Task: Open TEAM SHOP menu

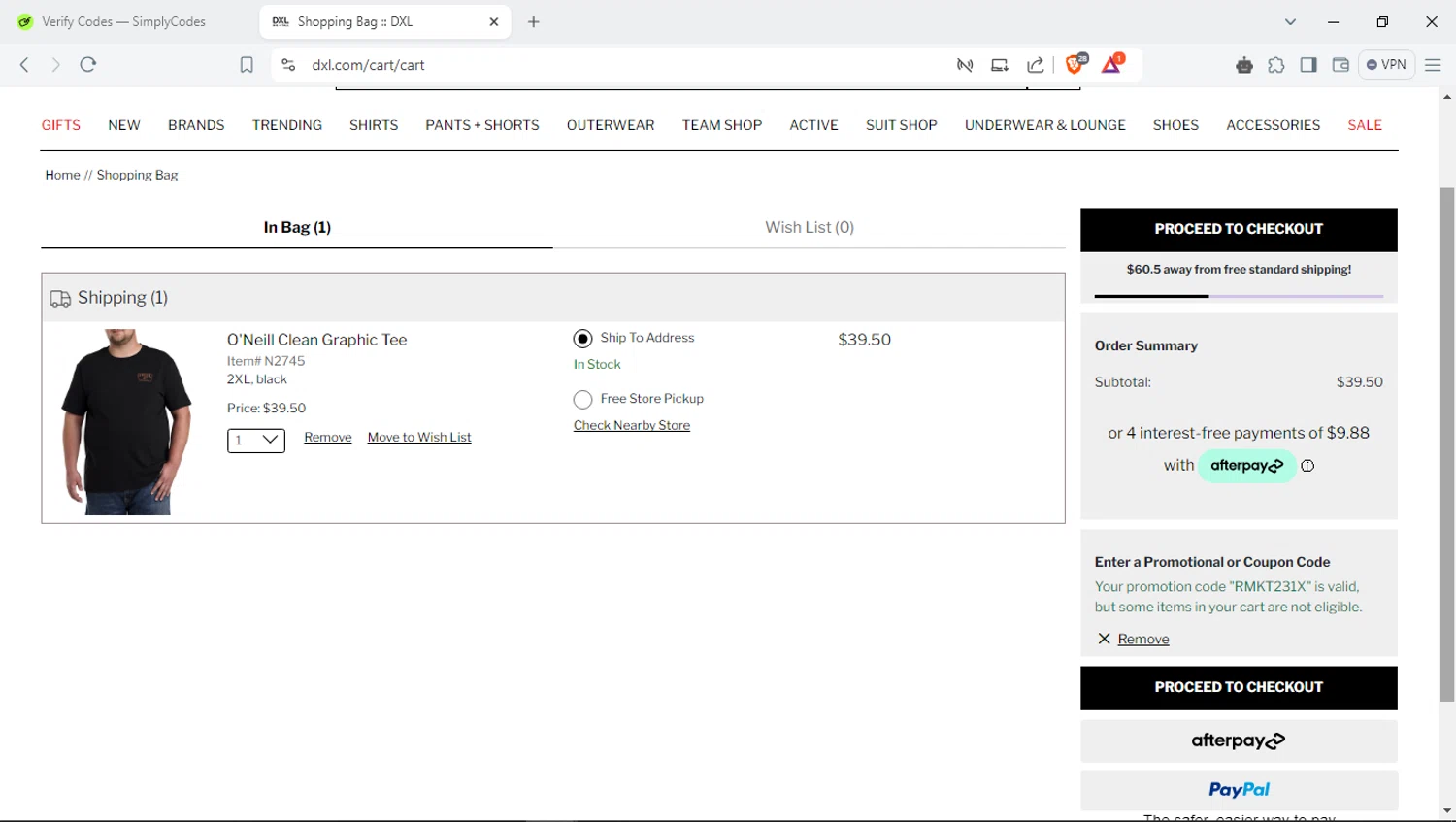Action: coord(722,125)
